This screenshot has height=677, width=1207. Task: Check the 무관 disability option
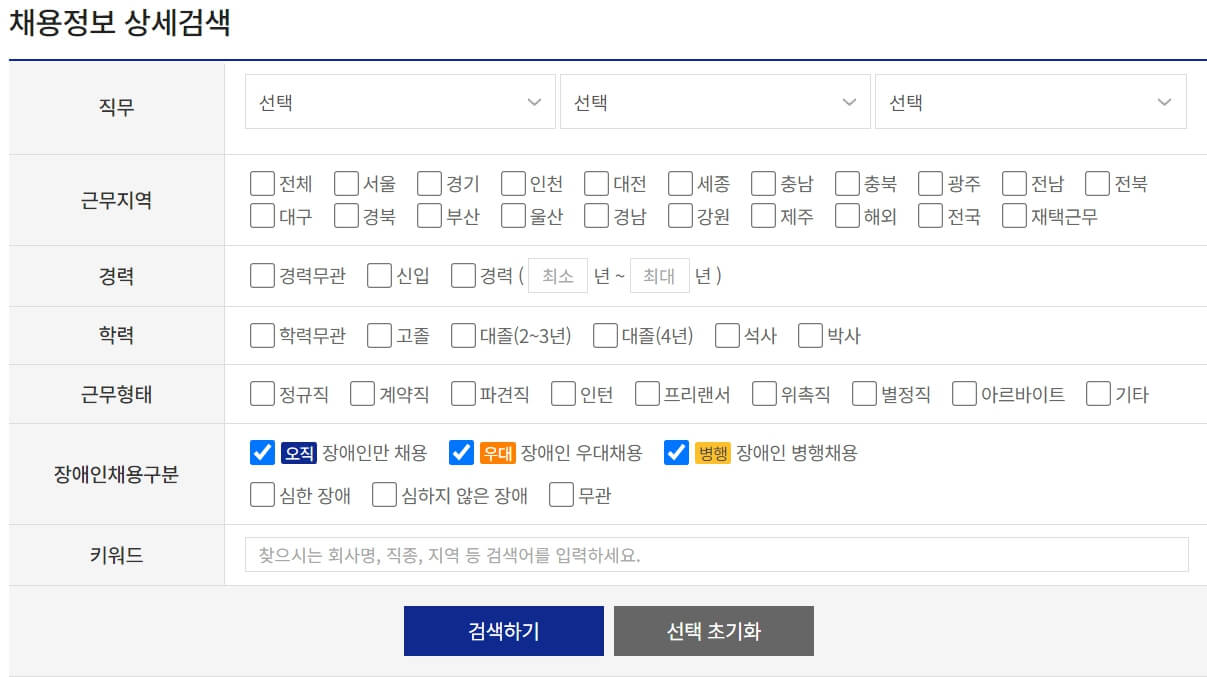pyautogui.click(x=560, y=494)
